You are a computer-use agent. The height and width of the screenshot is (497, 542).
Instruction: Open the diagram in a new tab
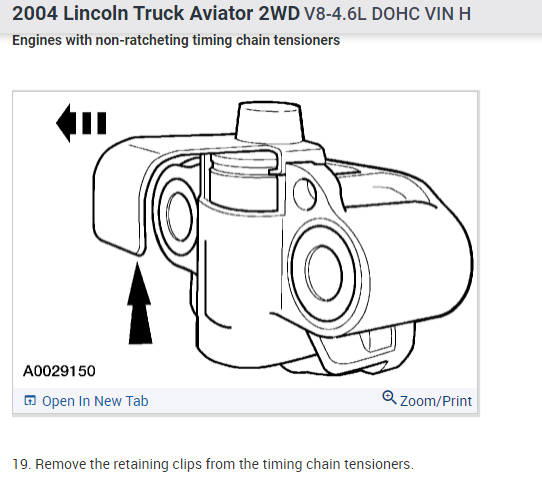[x=86, y=401]
